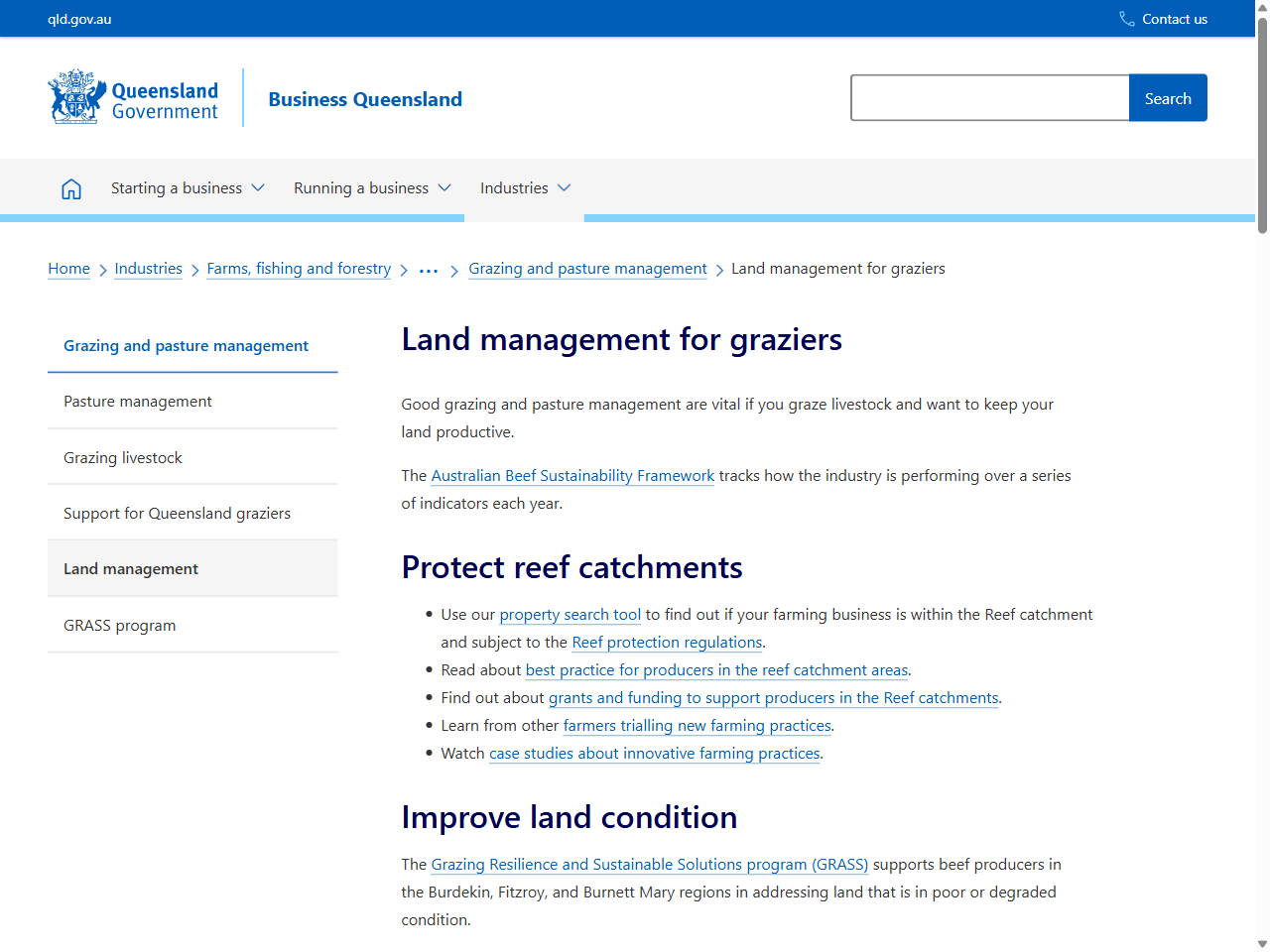This screenshot has height=952, width=1270.
Task: Follow the Australian Beef Sustainability Framework link
Action: pyautogui.click(x=572, y=476)
